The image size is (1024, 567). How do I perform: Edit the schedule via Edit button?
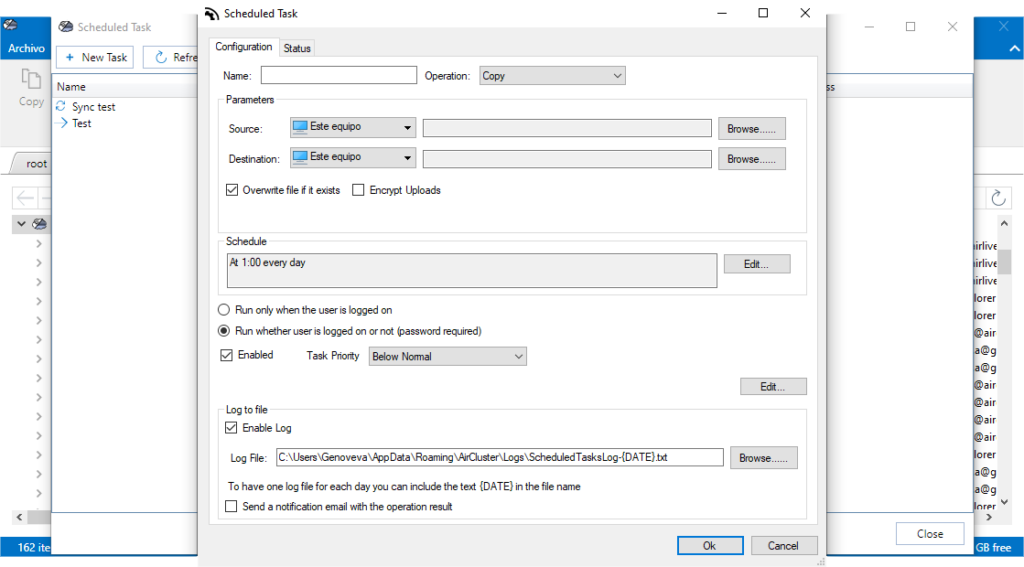point(757,264)
